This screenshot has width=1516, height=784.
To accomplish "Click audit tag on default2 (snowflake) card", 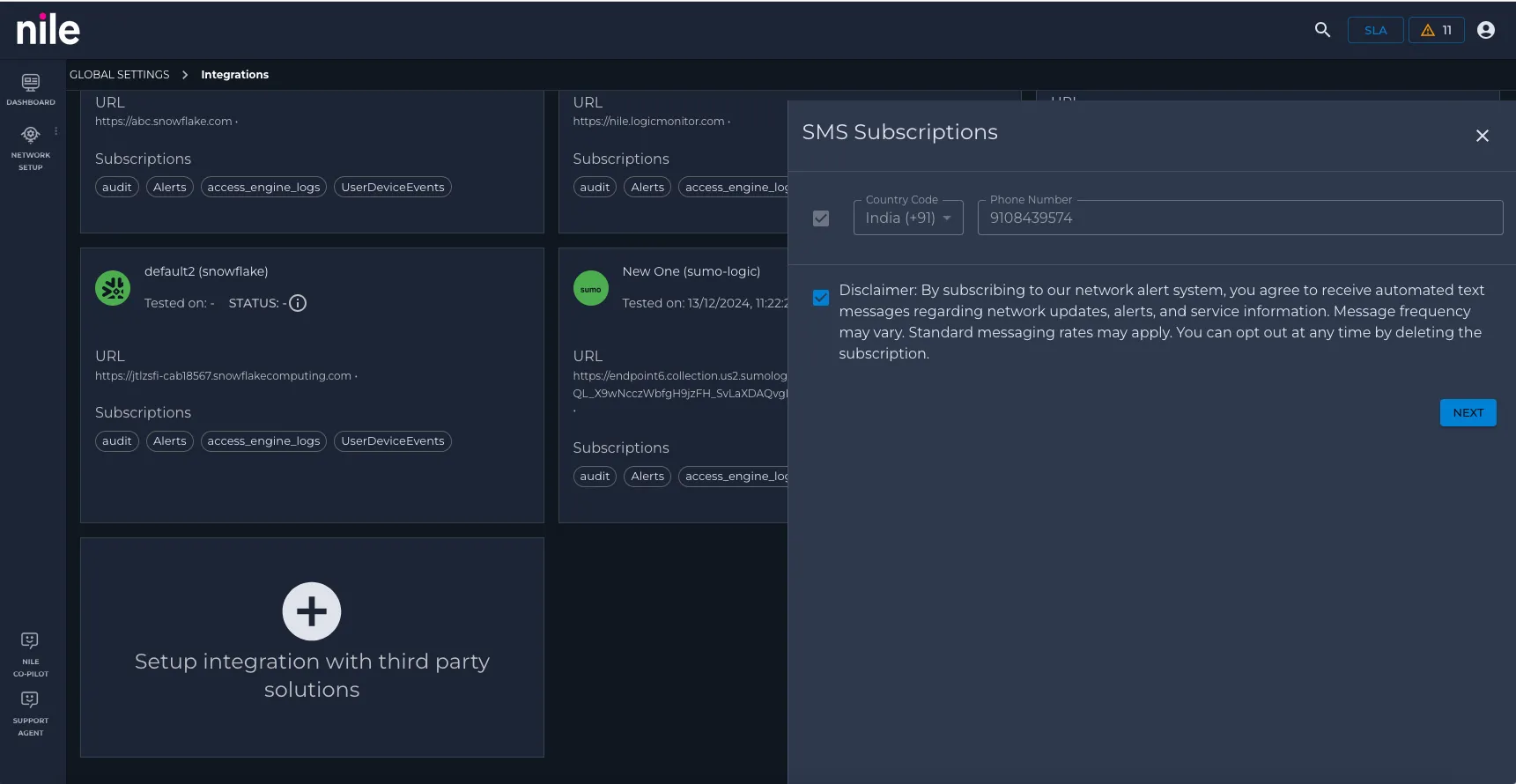I will tap(117, 440).
